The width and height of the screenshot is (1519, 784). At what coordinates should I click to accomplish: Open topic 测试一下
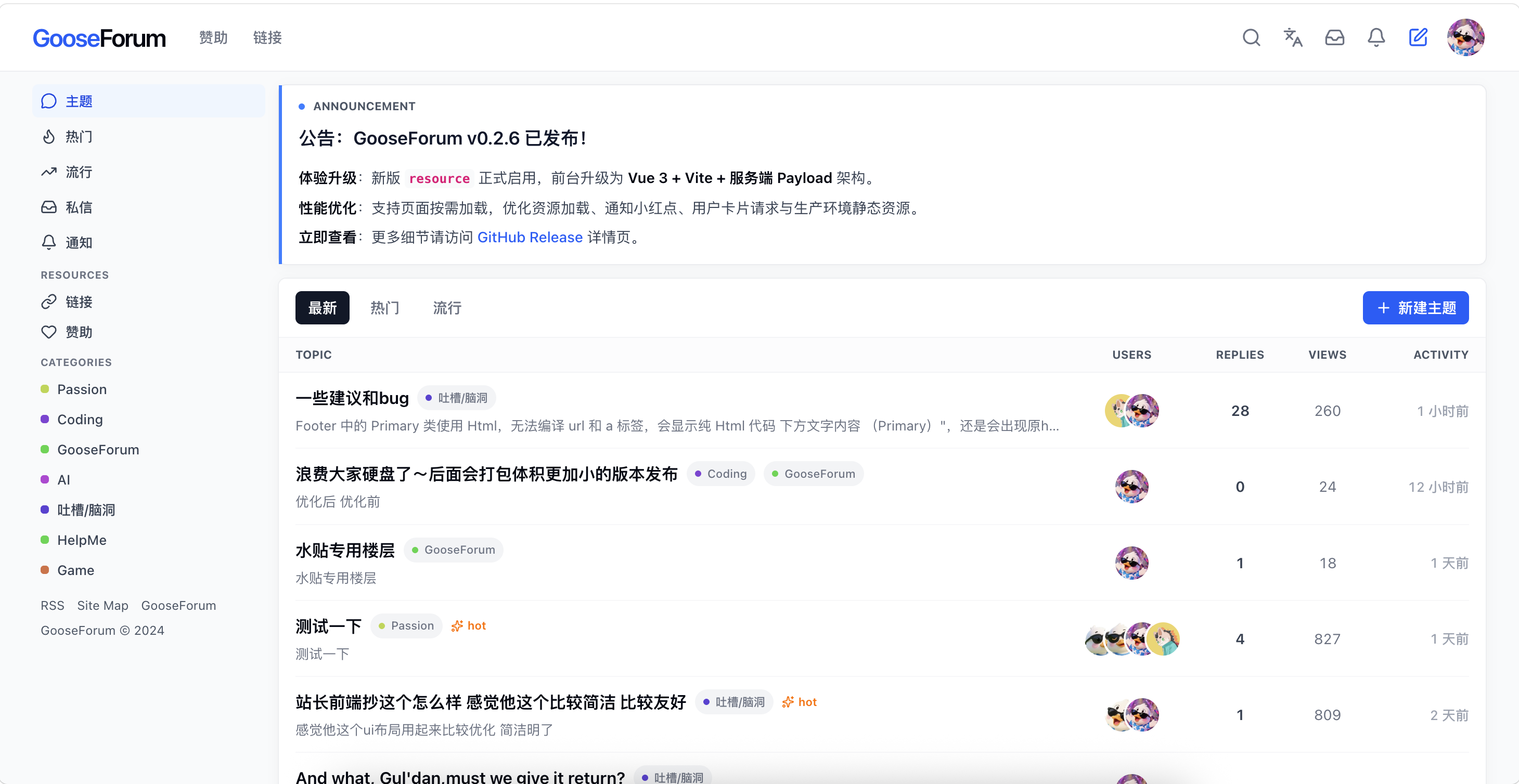[x=328, y=626]
